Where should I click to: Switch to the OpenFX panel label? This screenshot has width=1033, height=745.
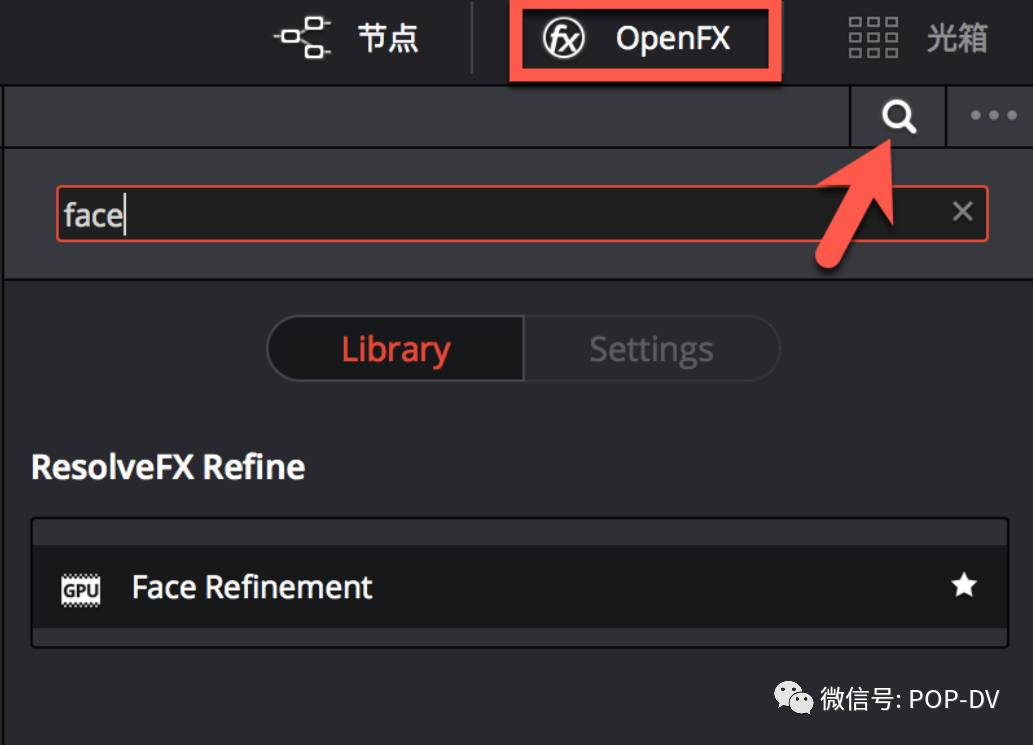[x=673, y=38]
